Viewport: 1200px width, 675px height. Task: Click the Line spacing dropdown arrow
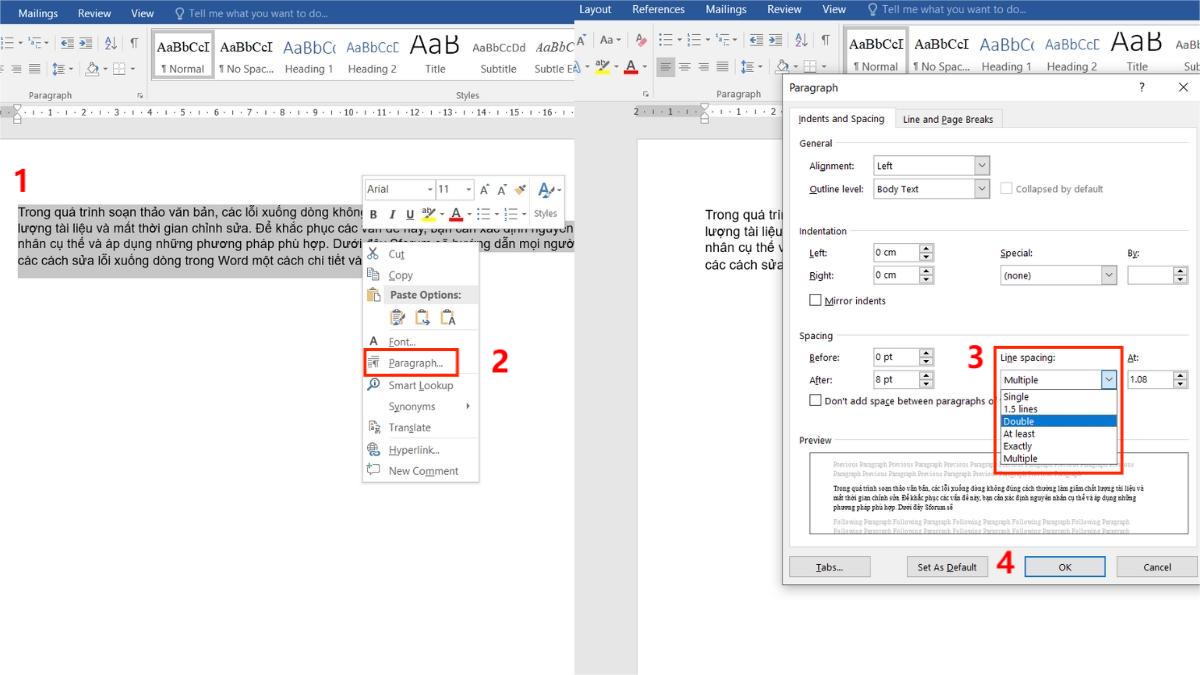point(1108,380)
